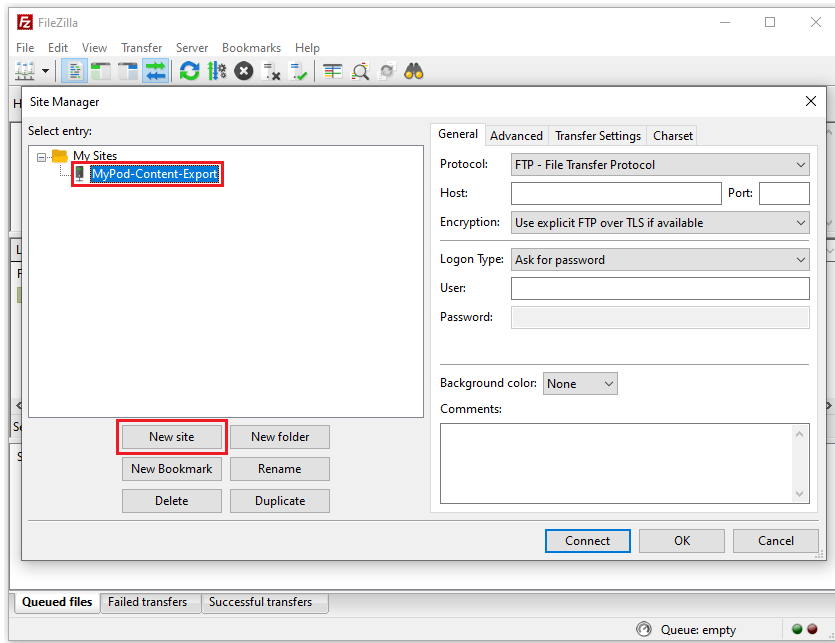835x643 pixels.
Task: Select MyPod-Content-Export site entry
Action: pyautogui.click(x=154, y=174)
